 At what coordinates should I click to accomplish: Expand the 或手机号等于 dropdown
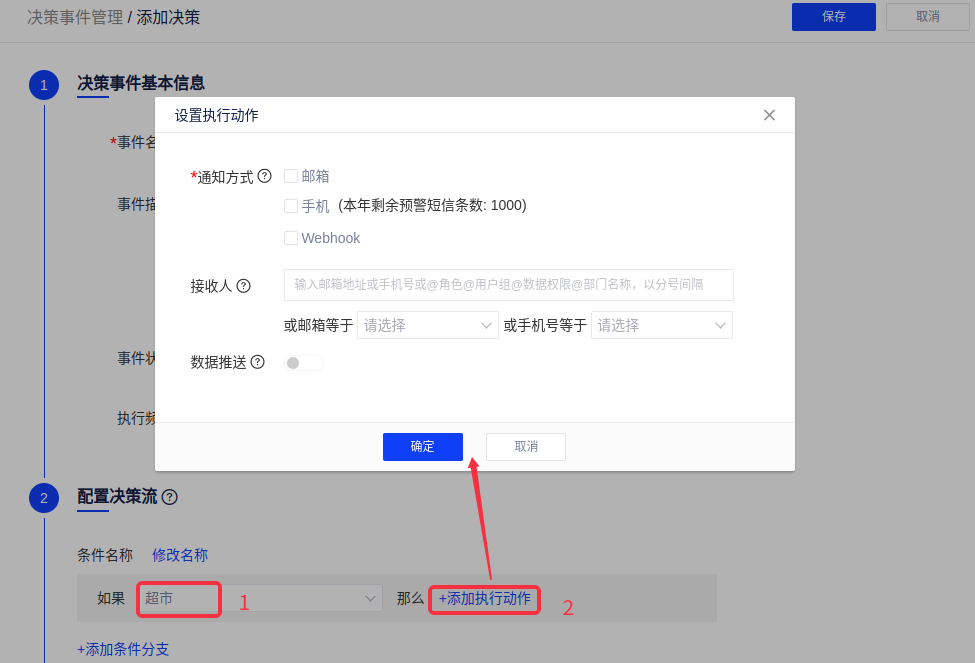coord(661,325)
